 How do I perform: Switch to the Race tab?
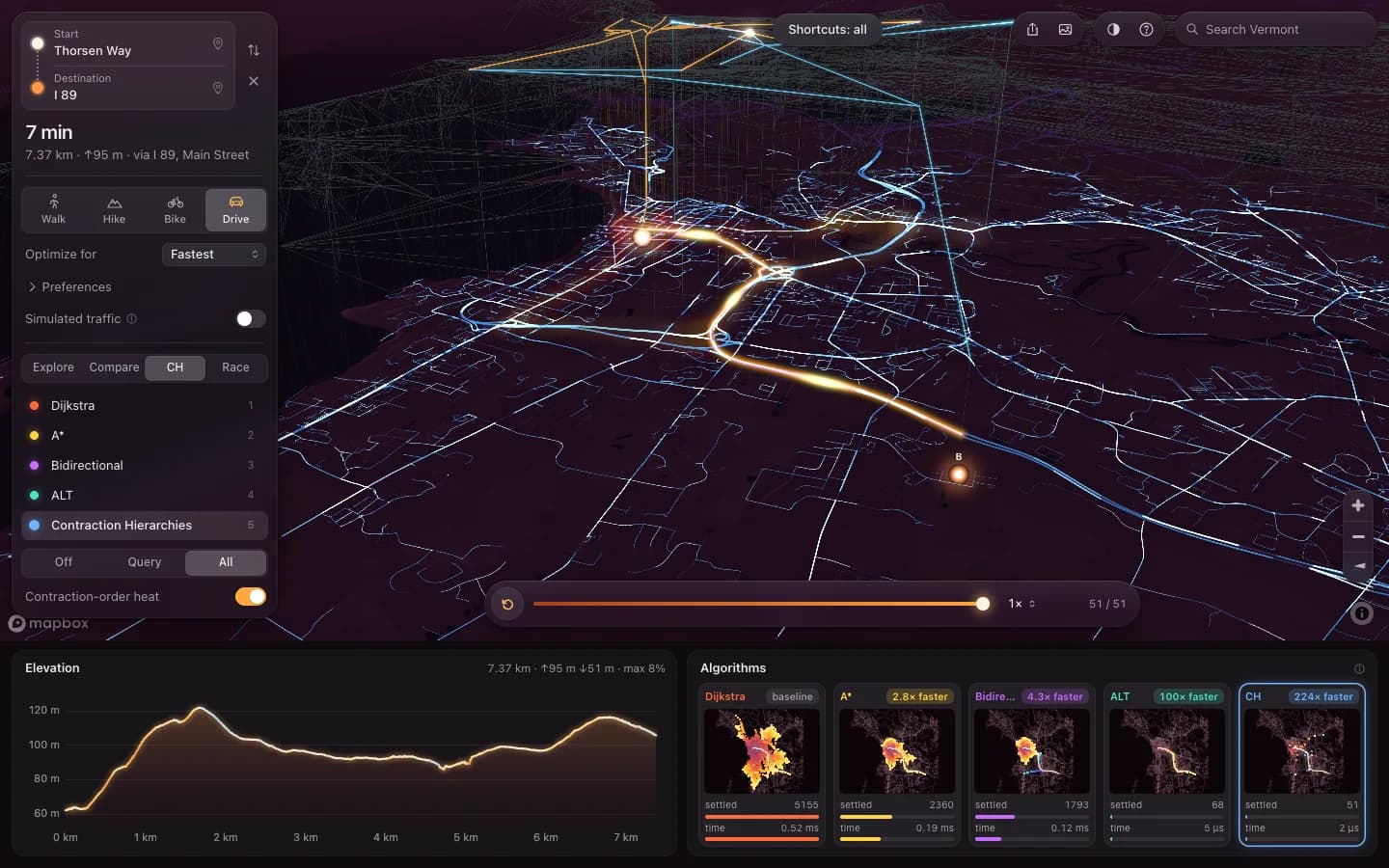click(x=235, y=367)
